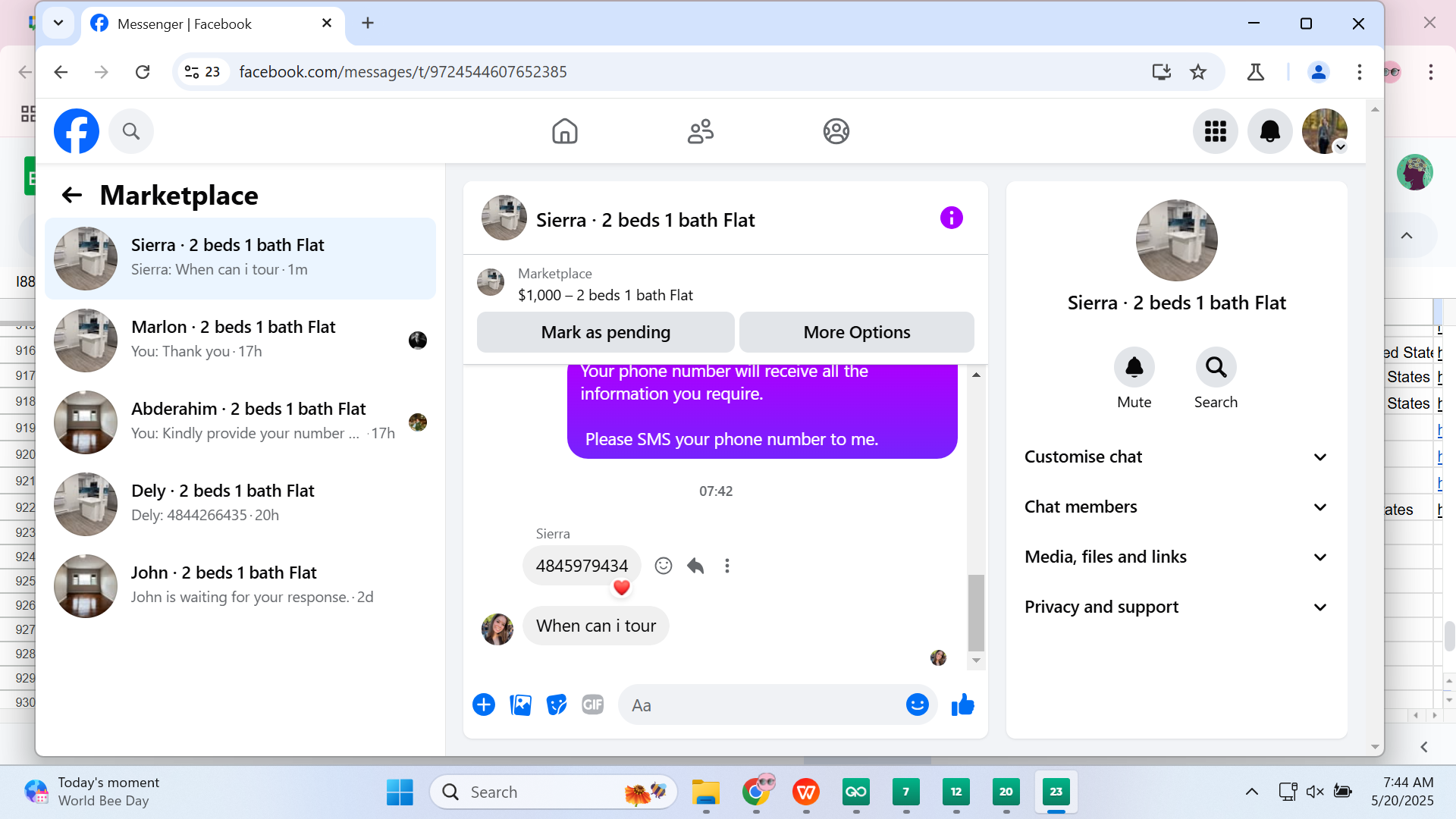Toggle the purple conversation information button
Viewport: 1456px width, 819px height.
click(x=951, y=218)
